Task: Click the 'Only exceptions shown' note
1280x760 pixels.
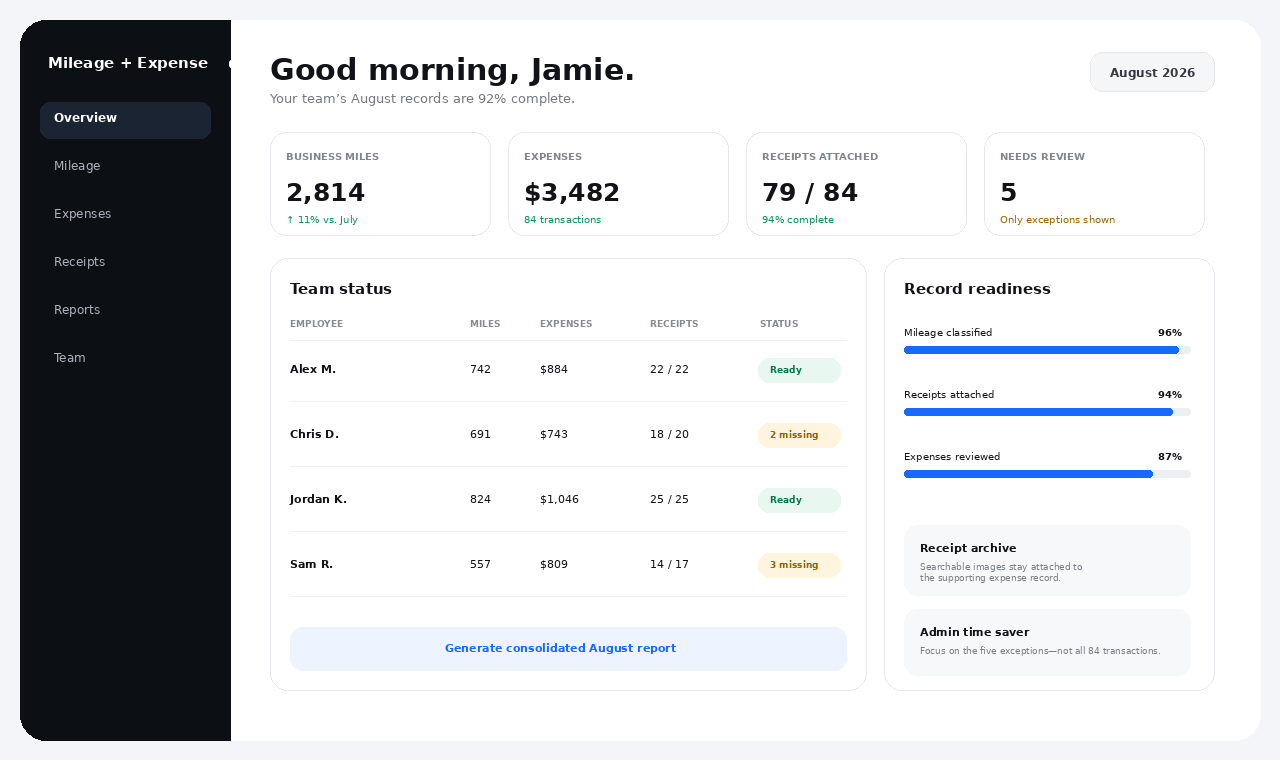Action: pyautogui.click(x=1057, y=220)
